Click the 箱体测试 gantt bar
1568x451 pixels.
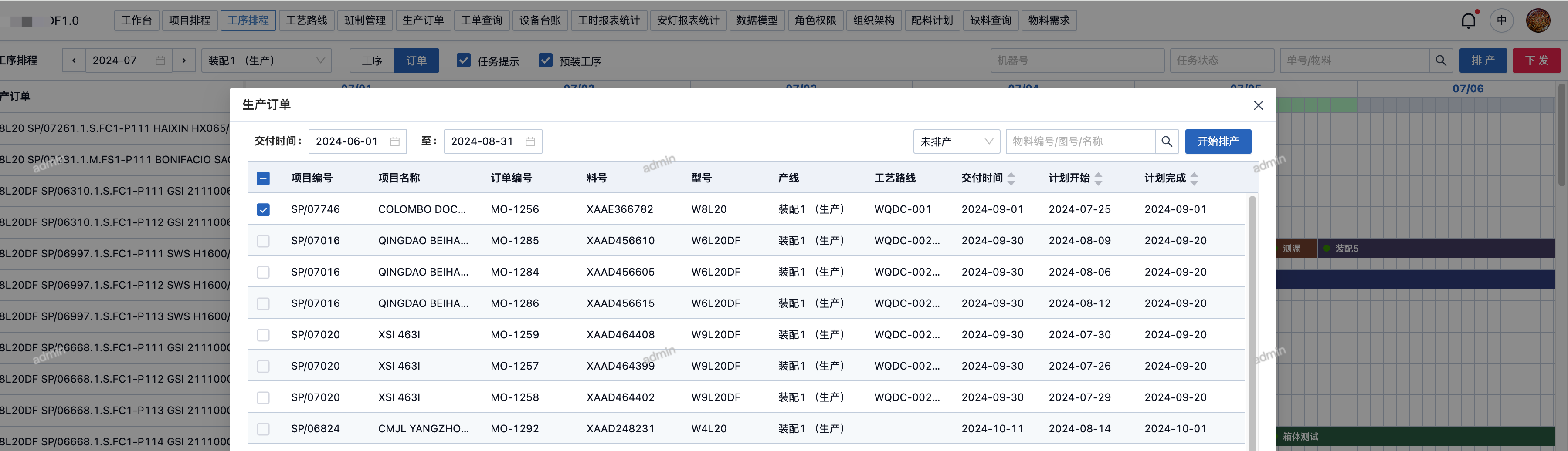coord(1415,436)
